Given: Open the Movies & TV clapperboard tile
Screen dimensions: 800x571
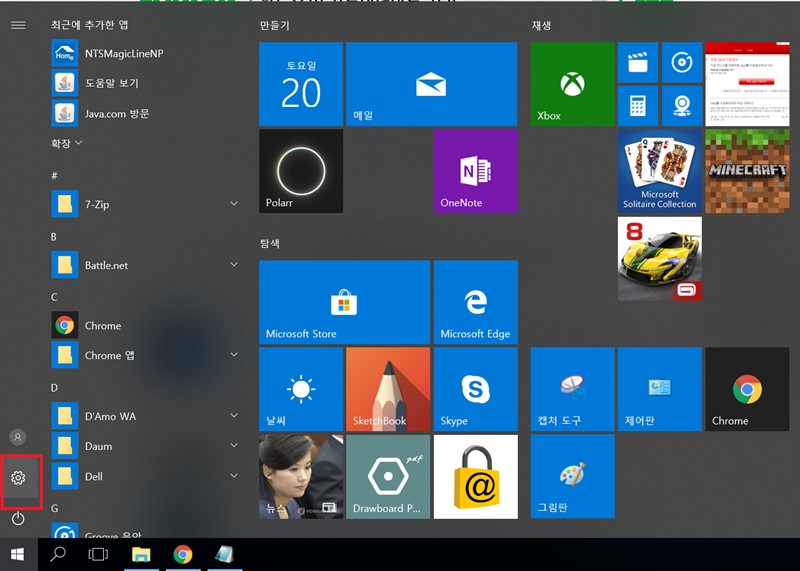Looking at the screenshot, I should (638, 62).
